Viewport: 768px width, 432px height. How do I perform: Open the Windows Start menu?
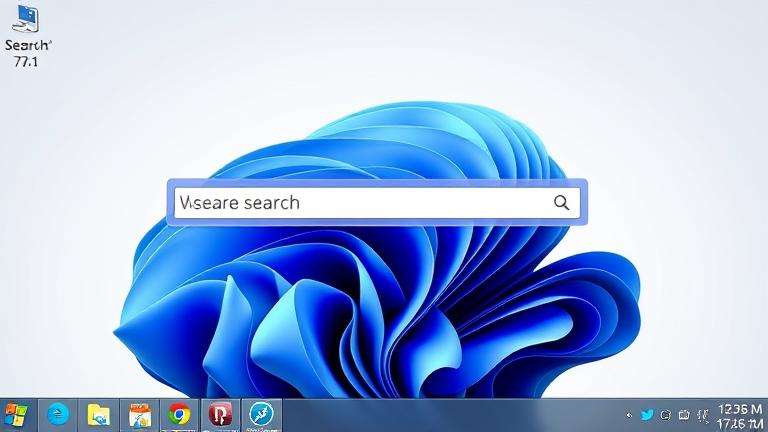tap(16, 415)
